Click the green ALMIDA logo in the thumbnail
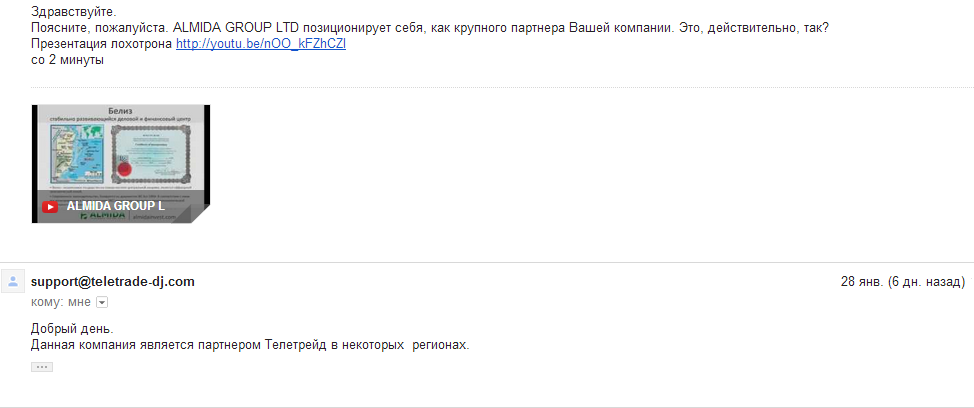The width and height of the screenshot is (974, 408). pyautogui.click(x=102, y=216)
